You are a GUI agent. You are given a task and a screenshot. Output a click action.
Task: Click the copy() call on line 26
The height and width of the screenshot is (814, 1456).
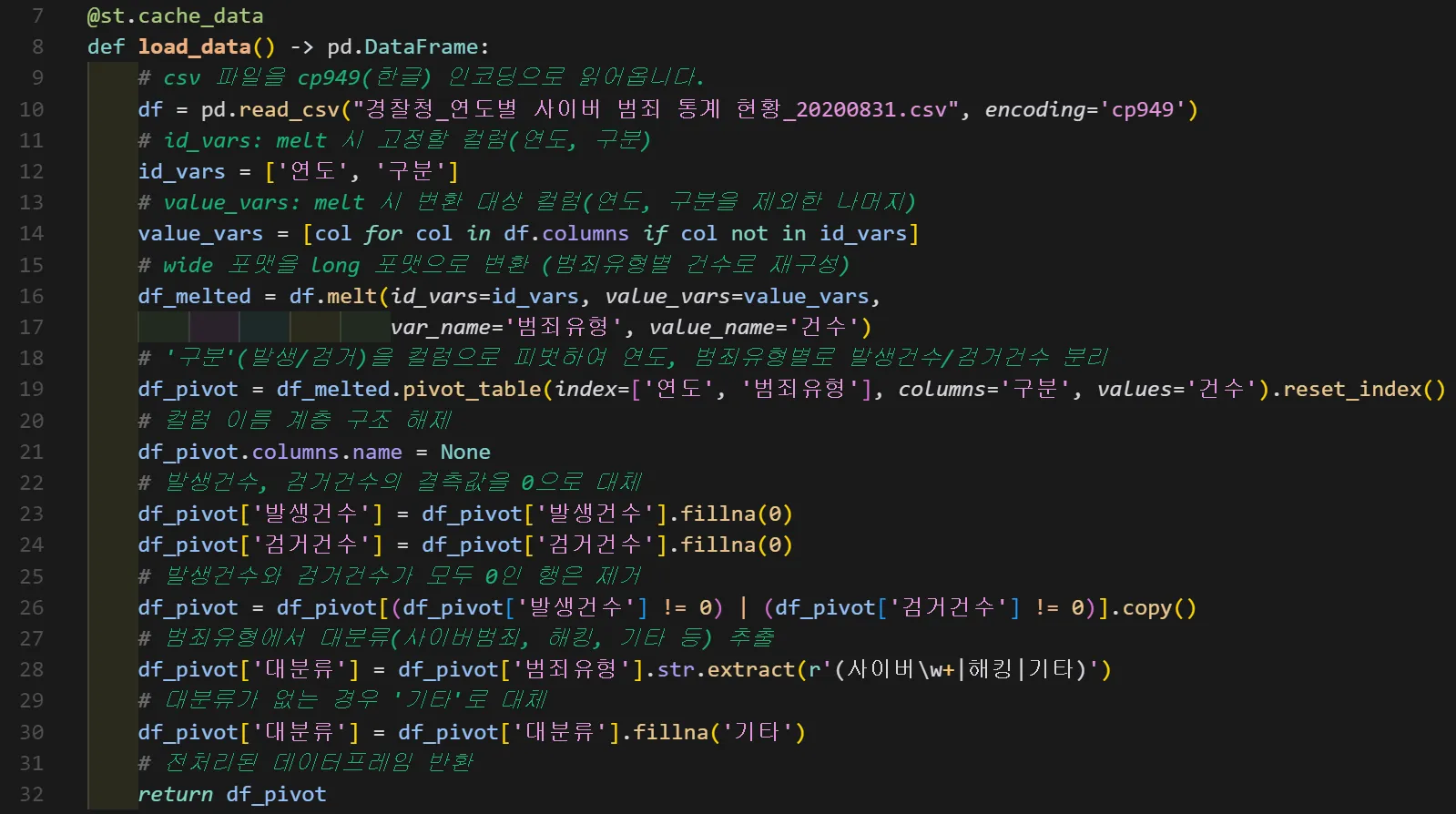[x=1159, y=607]
